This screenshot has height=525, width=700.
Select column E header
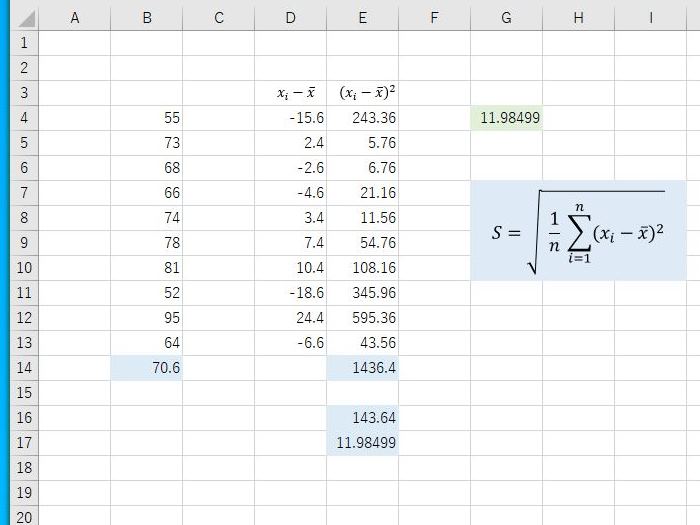point(362,18)
